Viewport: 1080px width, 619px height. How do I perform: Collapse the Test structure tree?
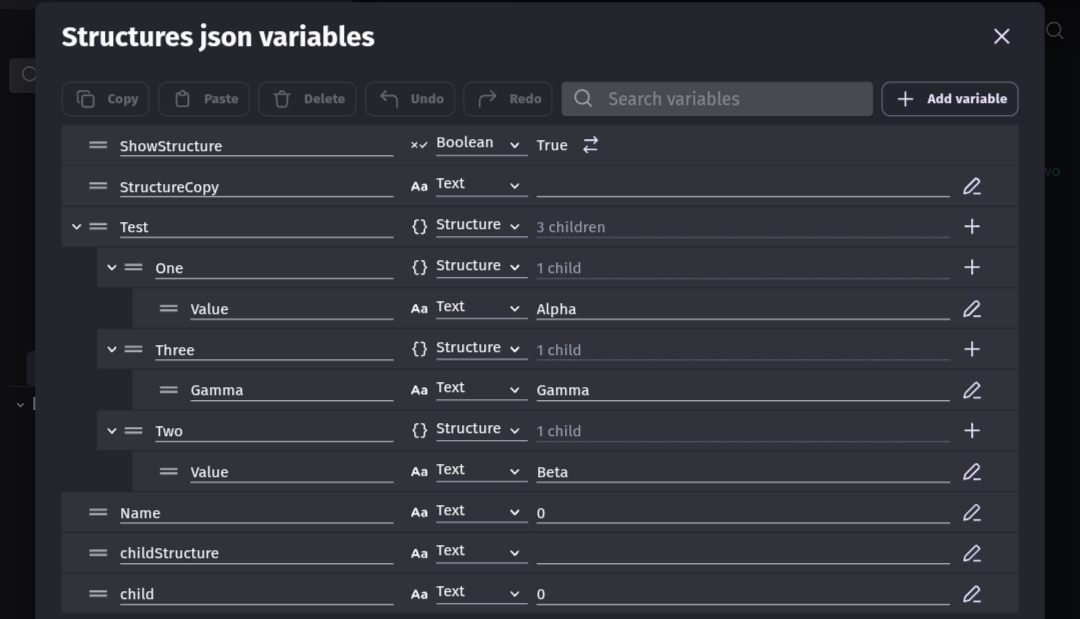tap(77, 227)
